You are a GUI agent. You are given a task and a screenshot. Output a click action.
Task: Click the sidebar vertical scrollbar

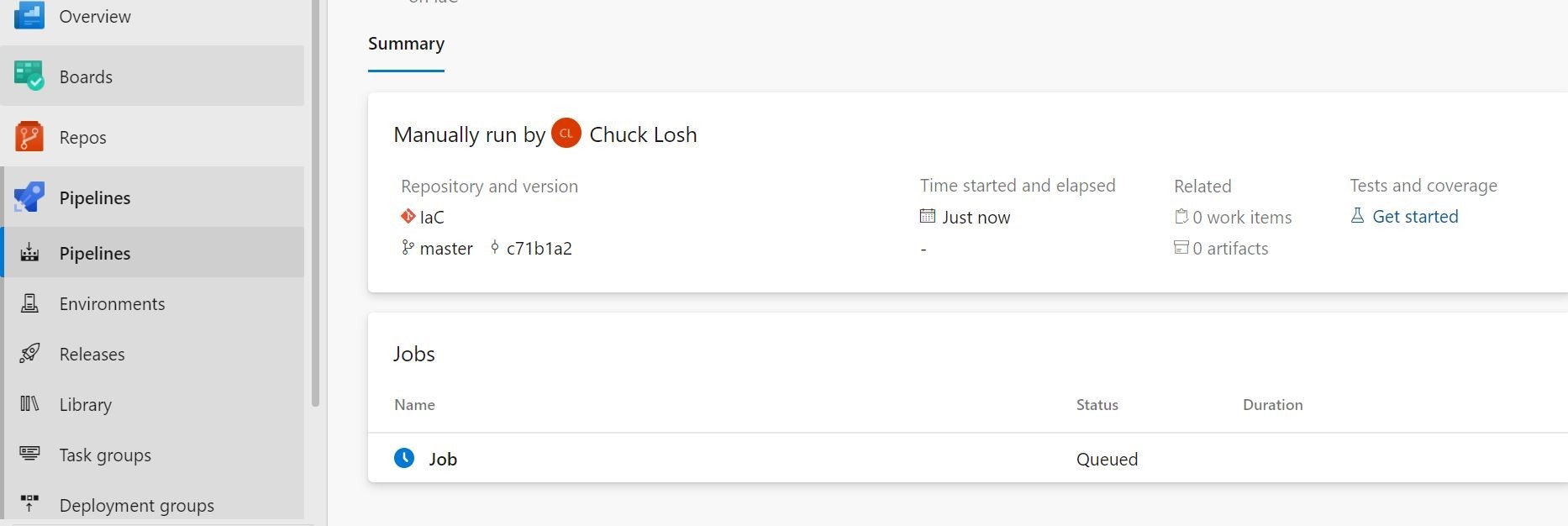point(315,202)
